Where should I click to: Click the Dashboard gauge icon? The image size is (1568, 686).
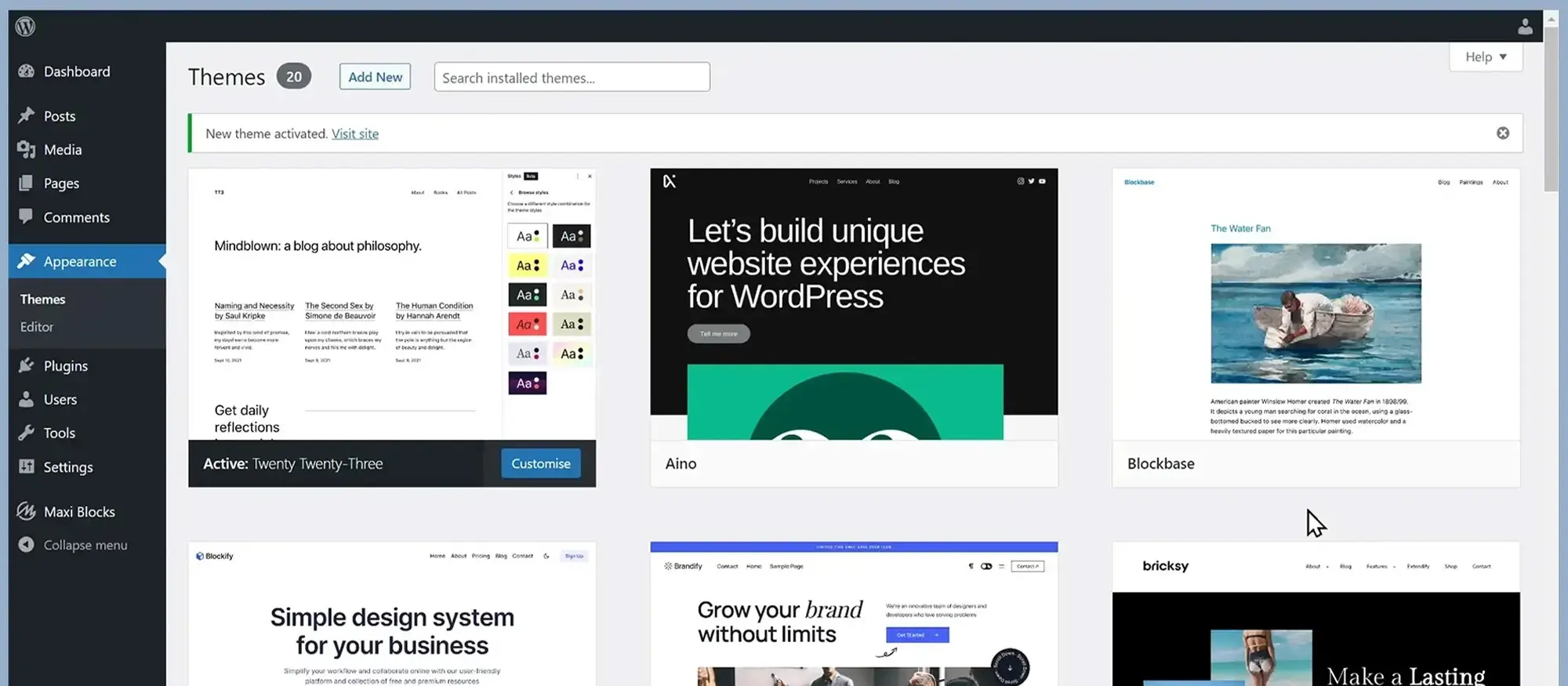coord(26,71)
